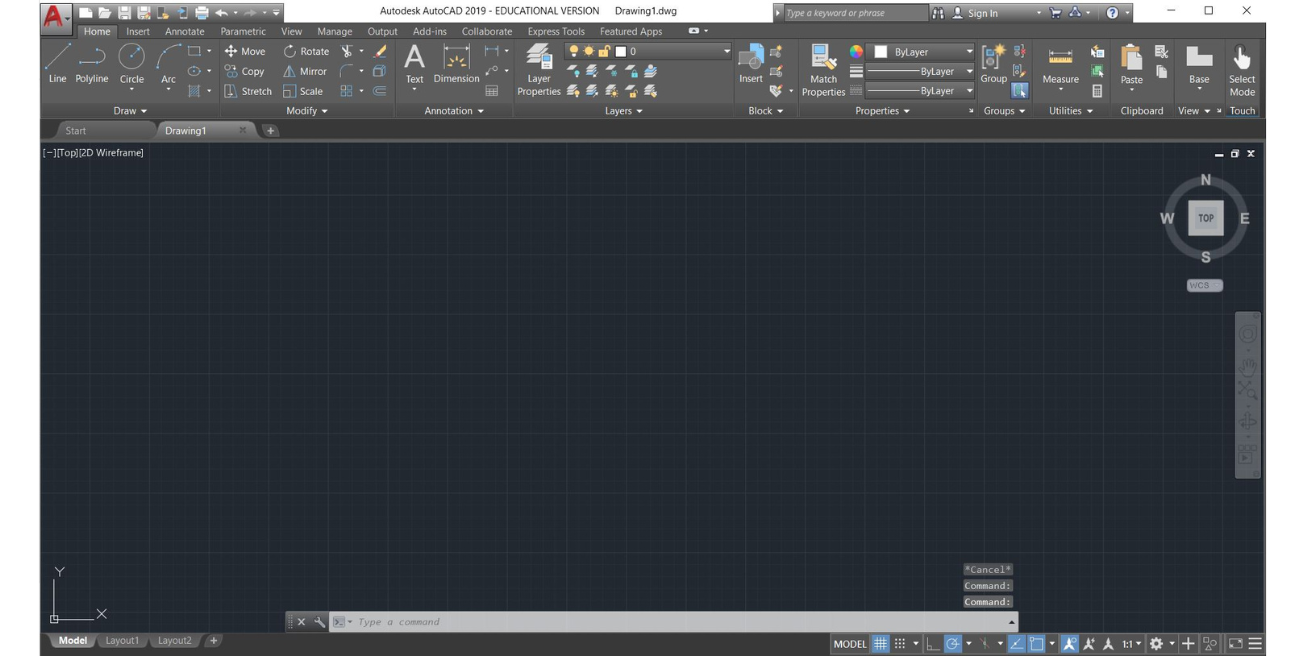Open the object color ByLayer swatch dropdown
This screenshot has height=656, width=1305.
coord(920,51)
